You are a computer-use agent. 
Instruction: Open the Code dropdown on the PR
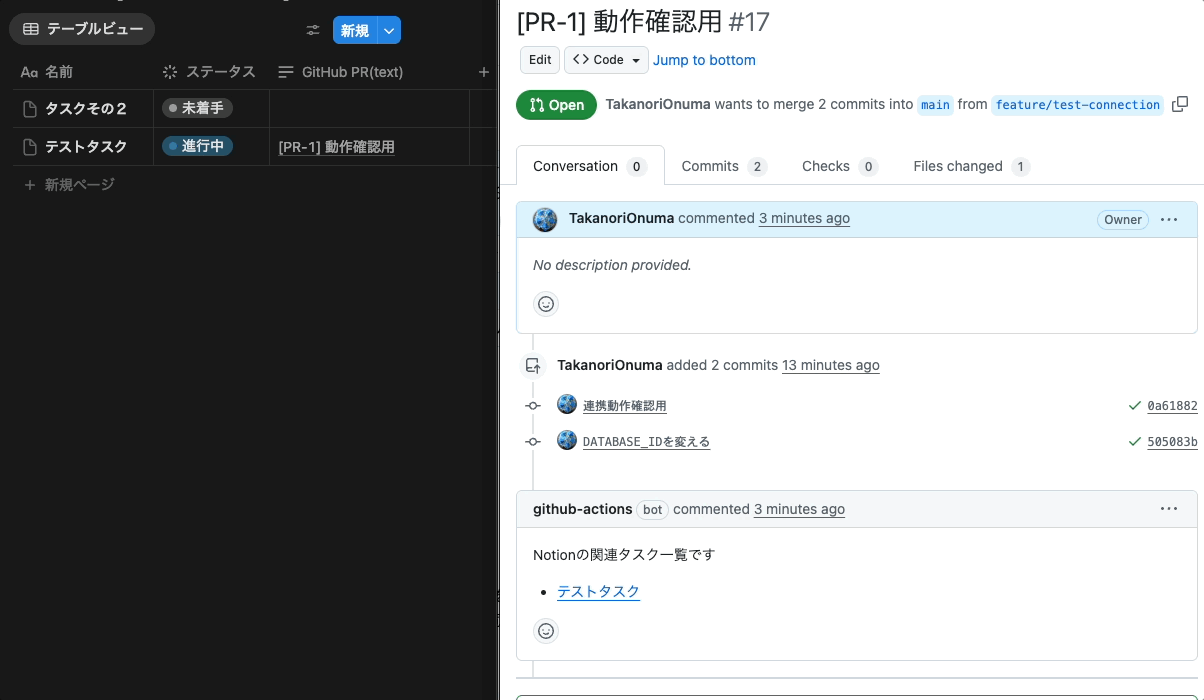pos(606,60)
